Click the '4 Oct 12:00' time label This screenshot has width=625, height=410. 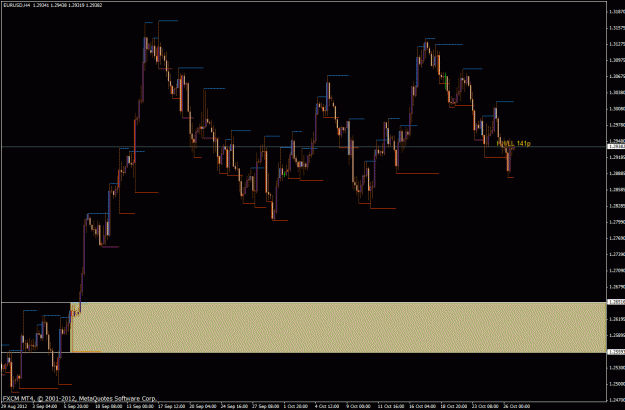327,406
